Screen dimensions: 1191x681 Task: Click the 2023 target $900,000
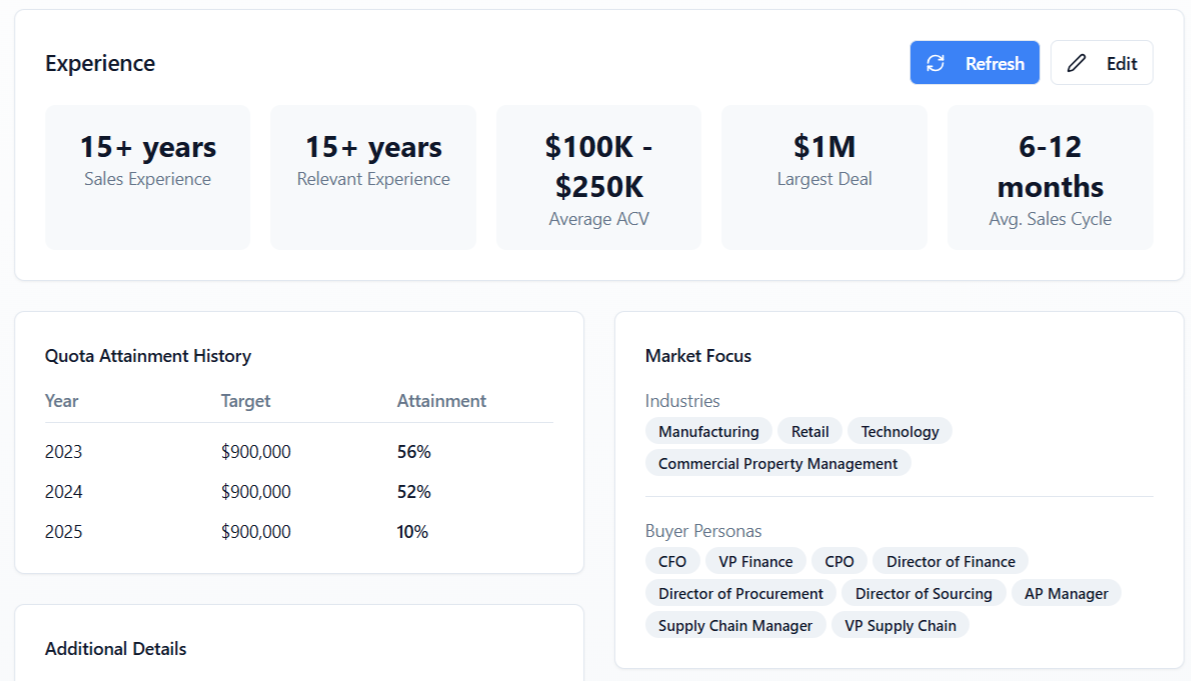pyautogui.click(x=256, y=452)
